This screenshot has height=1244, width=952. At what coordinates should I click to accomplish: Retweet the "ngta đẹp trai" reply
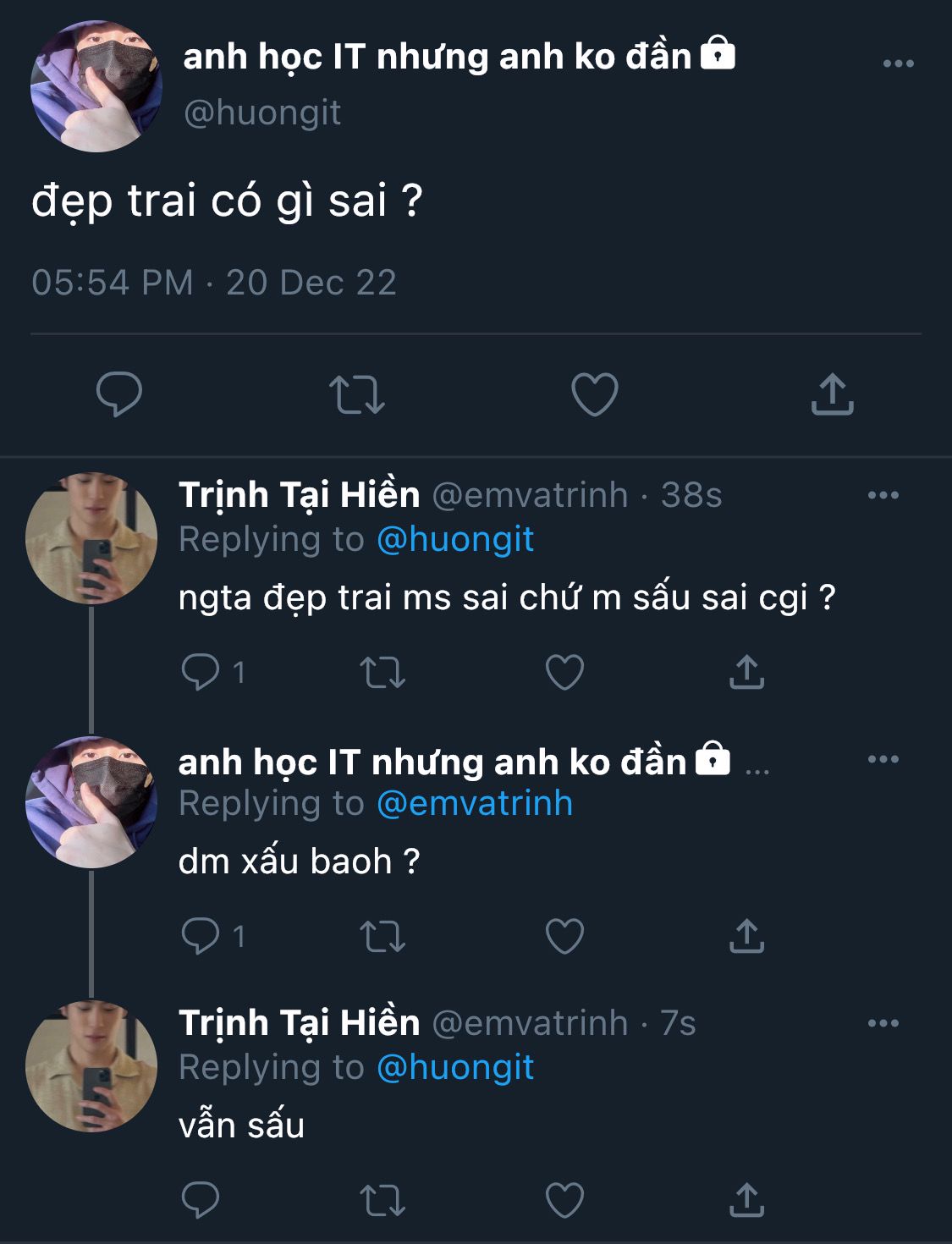click(382, 673)
